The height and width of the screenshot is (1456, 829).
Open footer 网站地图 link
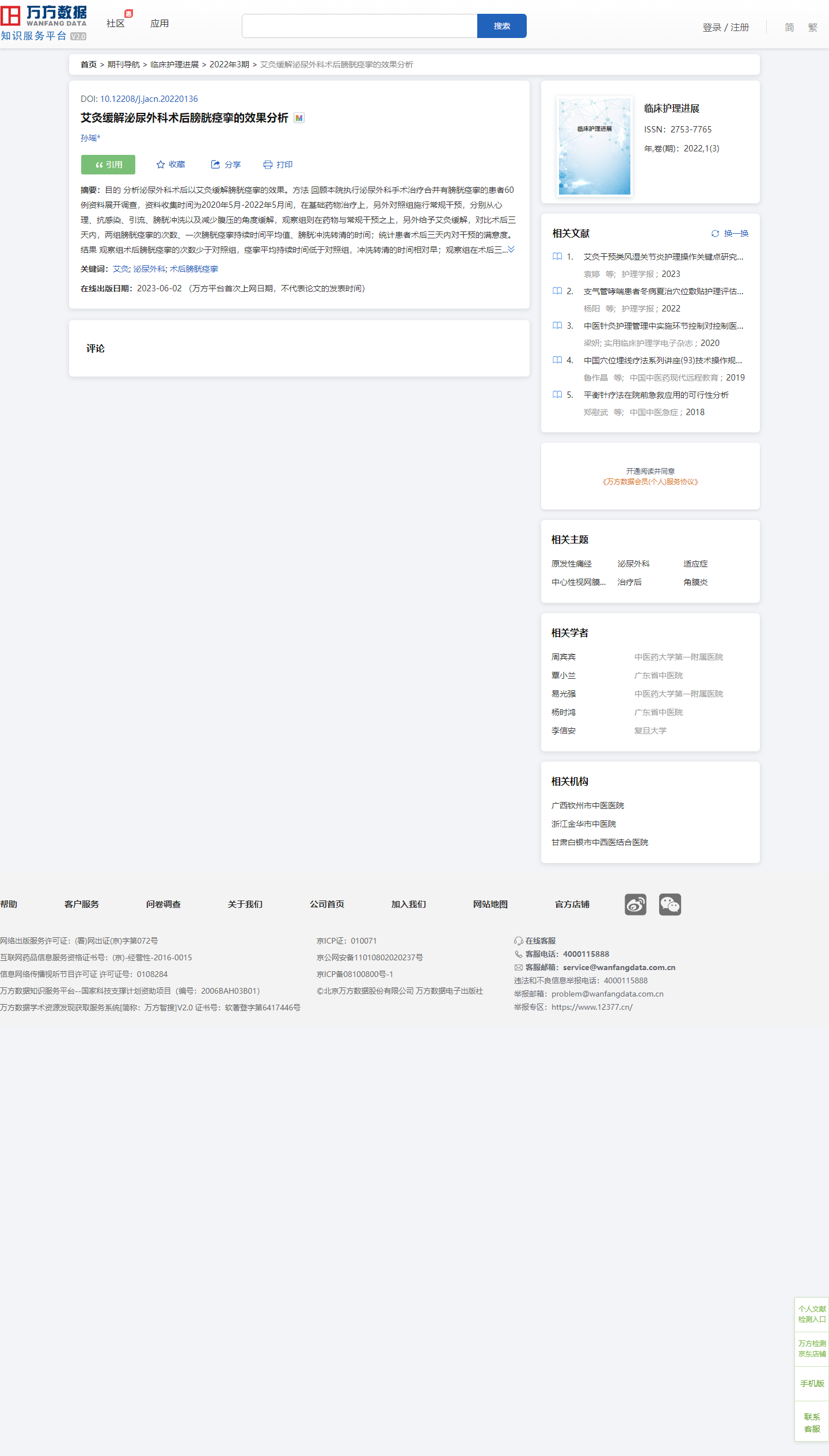point(490,904)
